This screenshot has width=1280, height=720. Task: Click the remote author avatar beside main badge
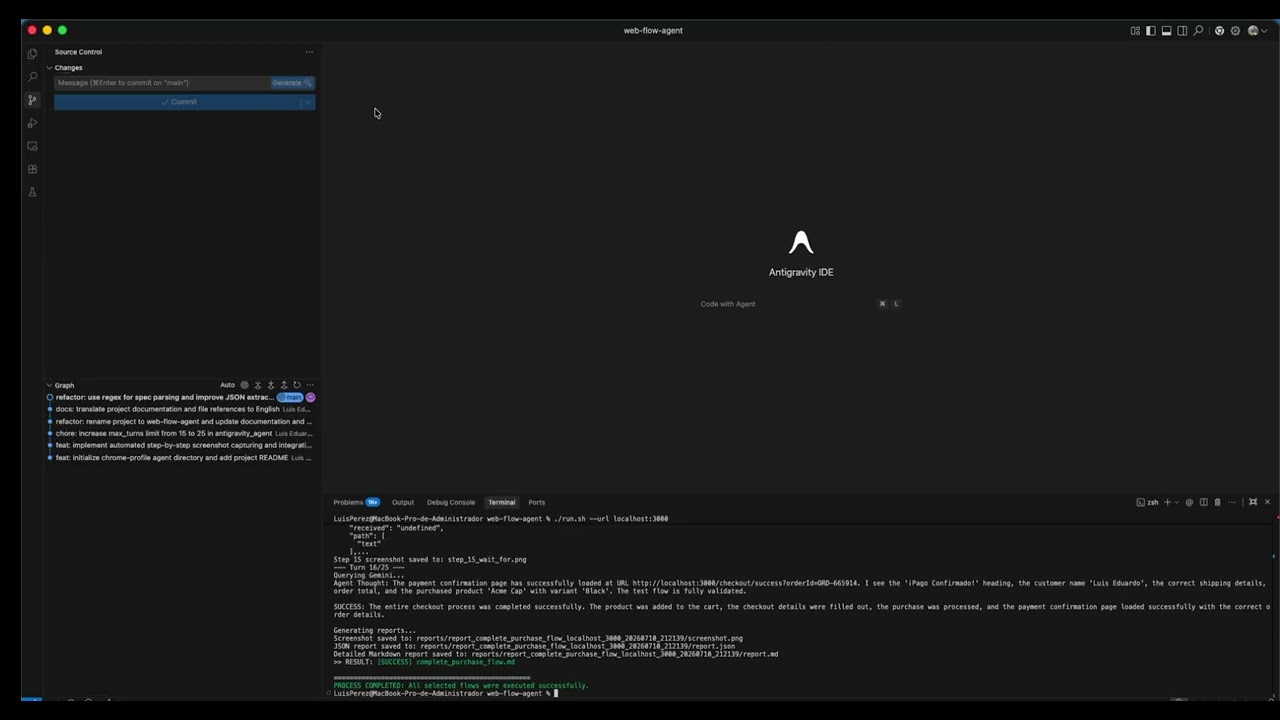(x=310, y=397)
